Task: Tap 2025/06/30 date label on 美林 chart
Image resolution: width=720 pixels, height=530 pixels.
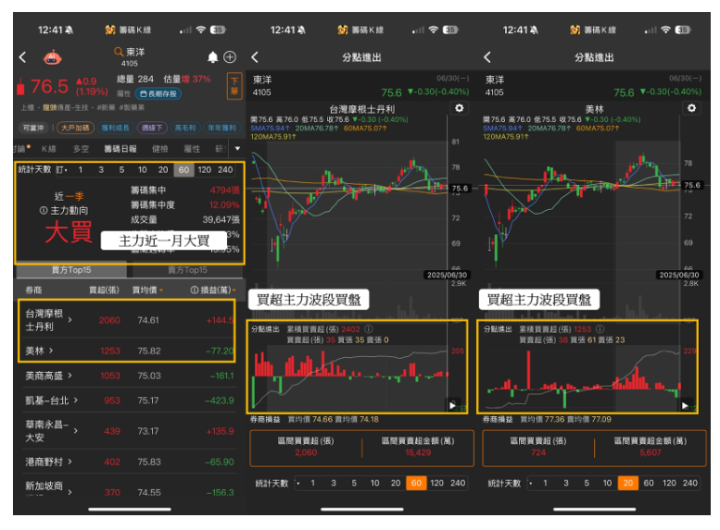Action: point(679,275)
